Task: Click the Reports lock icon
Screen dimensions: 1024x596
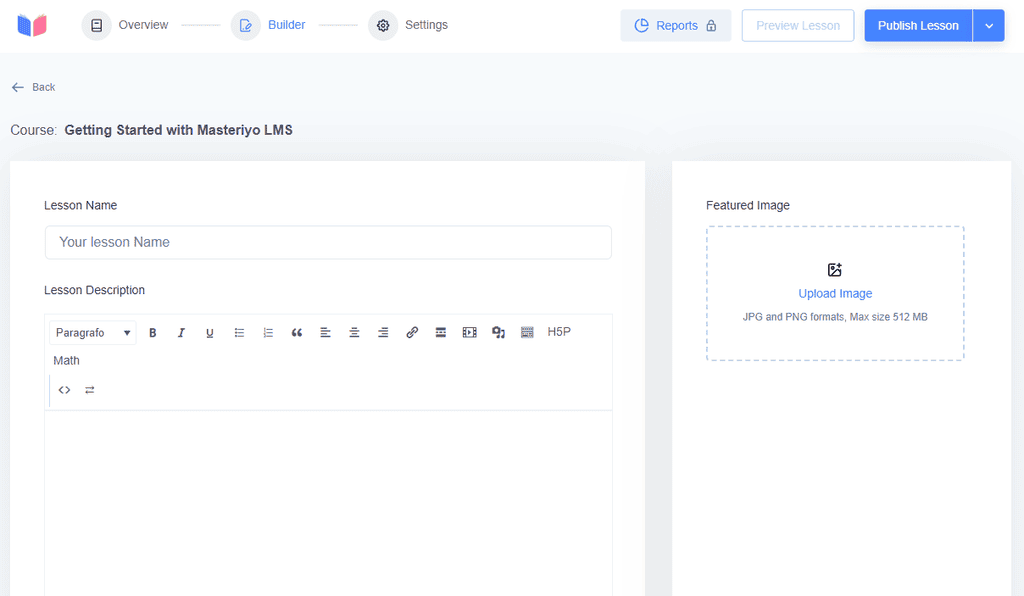Action: click(x=711, y=25)
